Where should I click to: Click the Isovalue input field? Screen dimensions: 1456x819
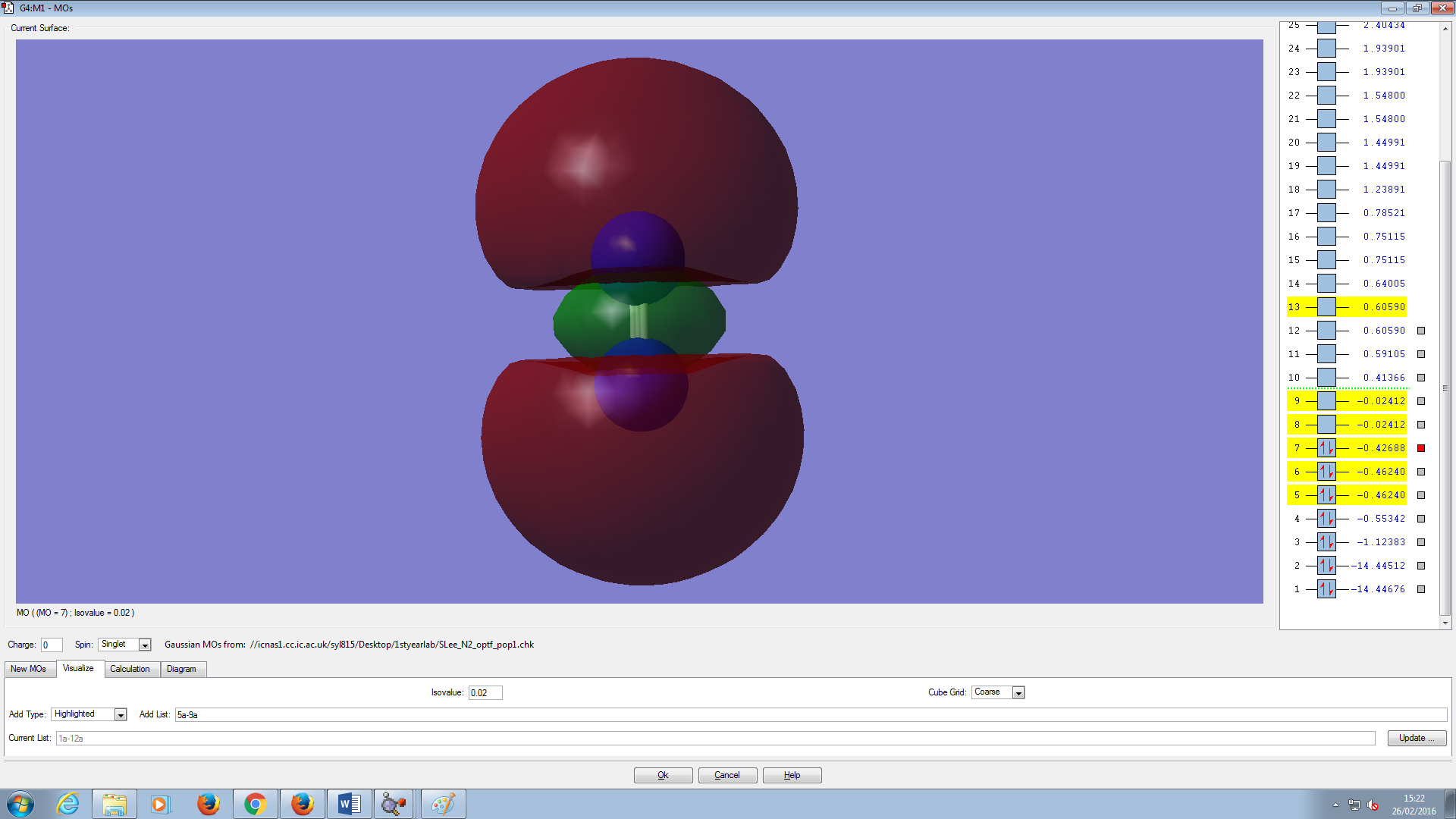485,692
